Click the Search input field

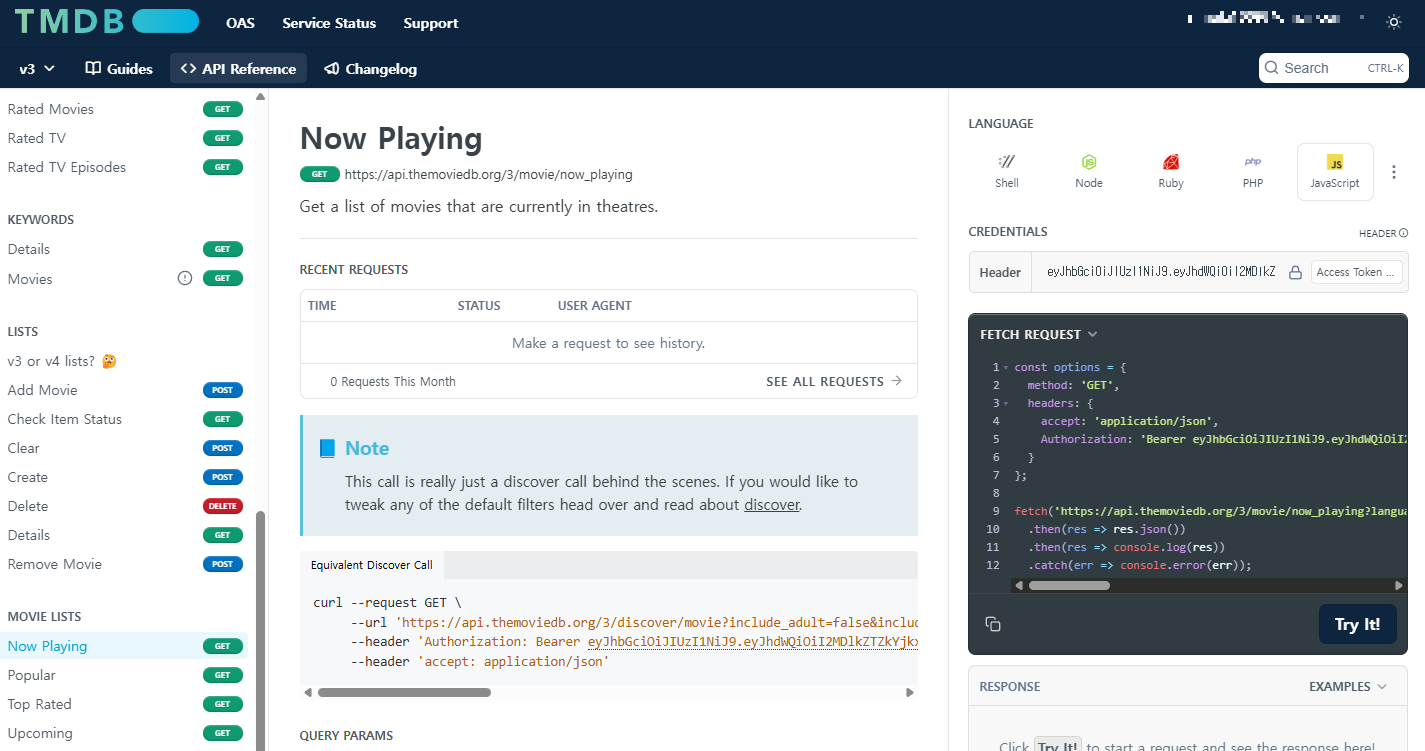[1333, 68]
